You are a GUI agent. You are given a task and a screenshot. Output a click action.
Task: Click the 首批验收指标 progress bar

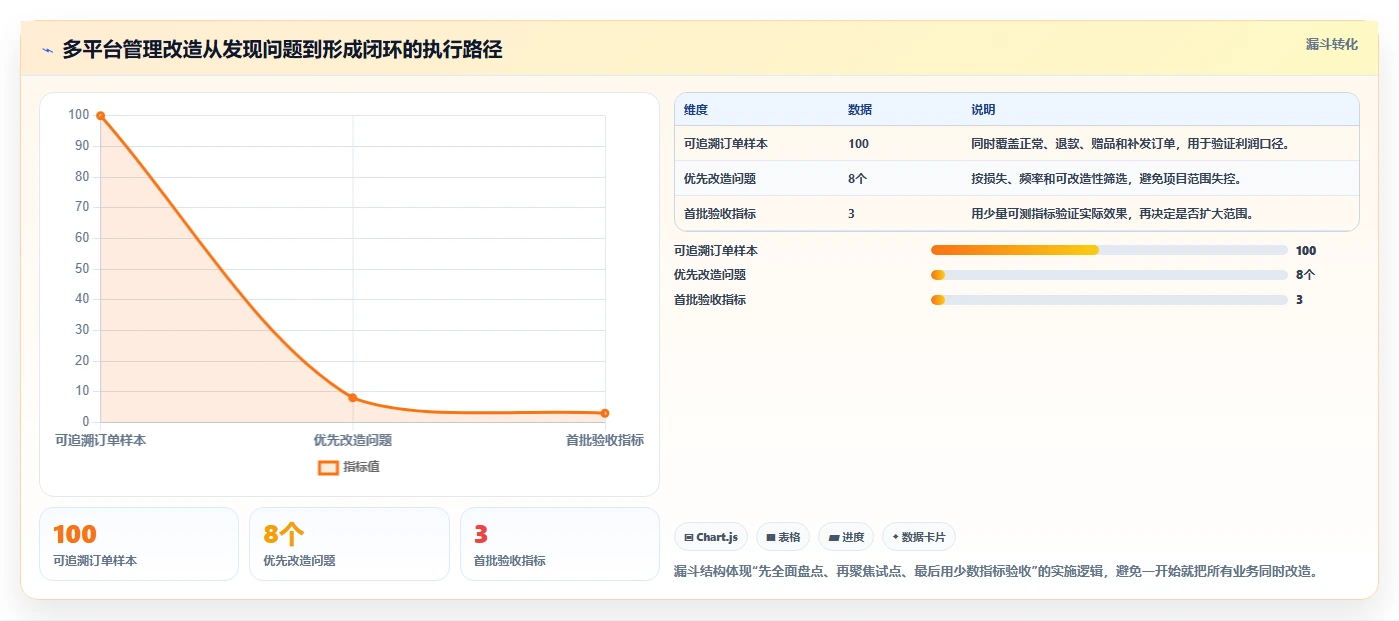tap(1109, 300)
